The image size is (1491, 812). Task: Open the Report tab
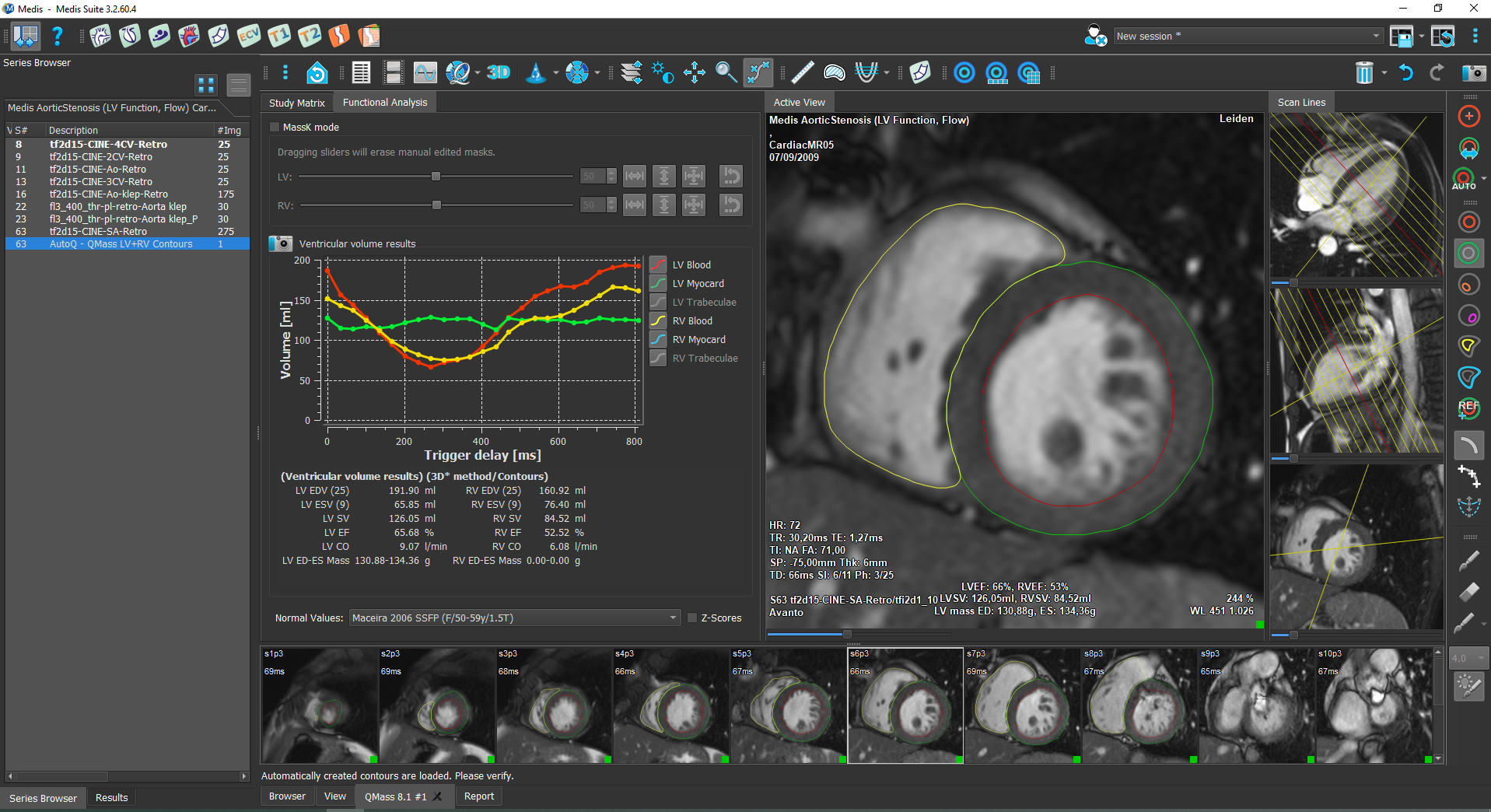[478, 796]
